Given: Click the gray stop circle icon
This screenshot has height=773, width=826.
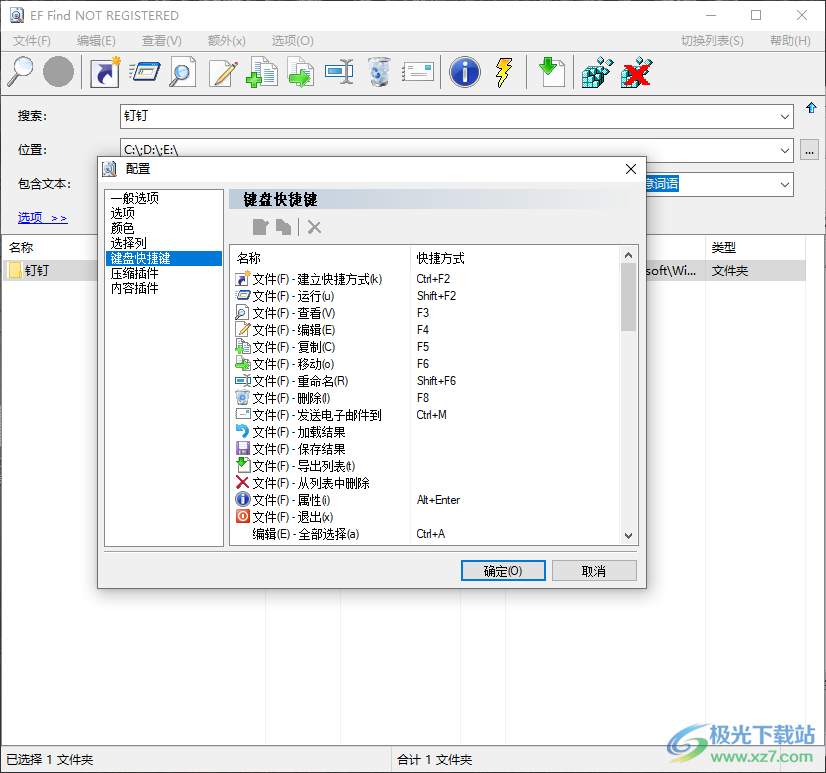Looking at the screenshot, I should click(x=58, y=72).
